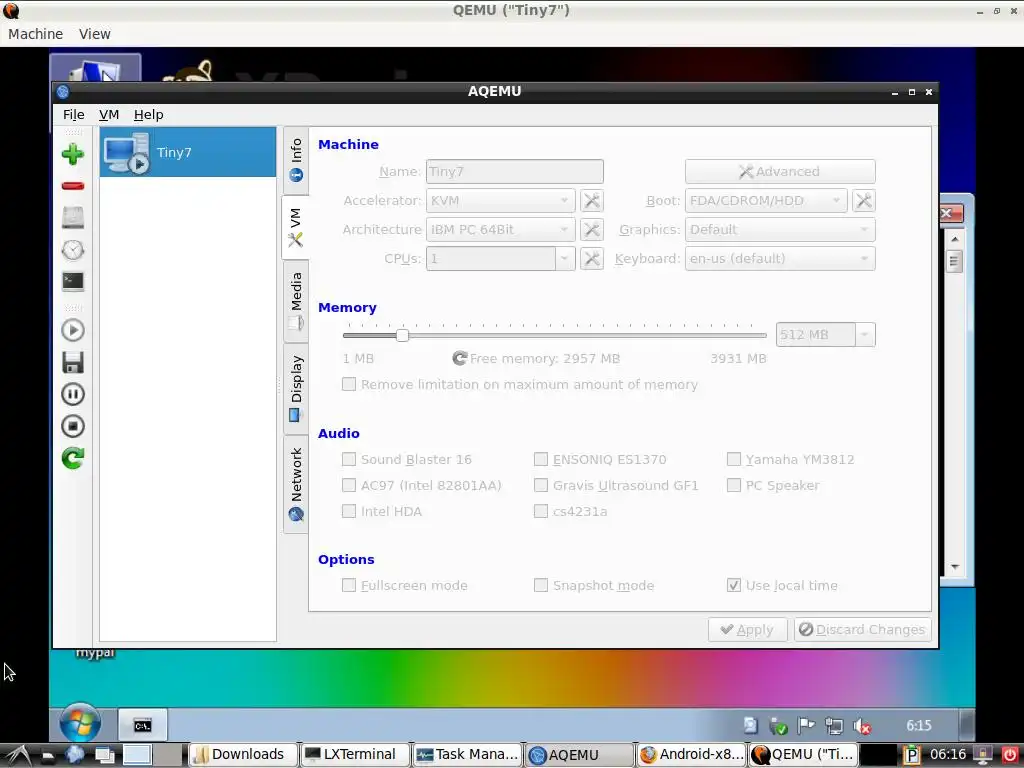Add a new VM with green plus icon
The width and height of the screenshot is (1024, 768).
coord(72,154)
